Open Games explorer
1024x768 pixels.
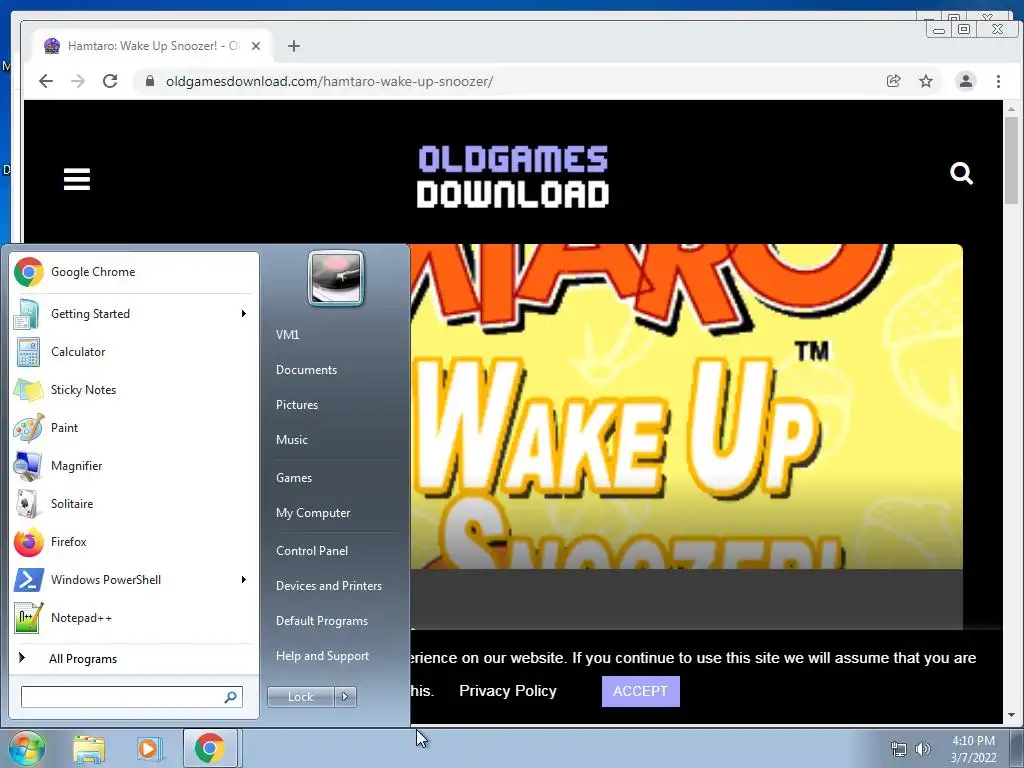[294, 478]
